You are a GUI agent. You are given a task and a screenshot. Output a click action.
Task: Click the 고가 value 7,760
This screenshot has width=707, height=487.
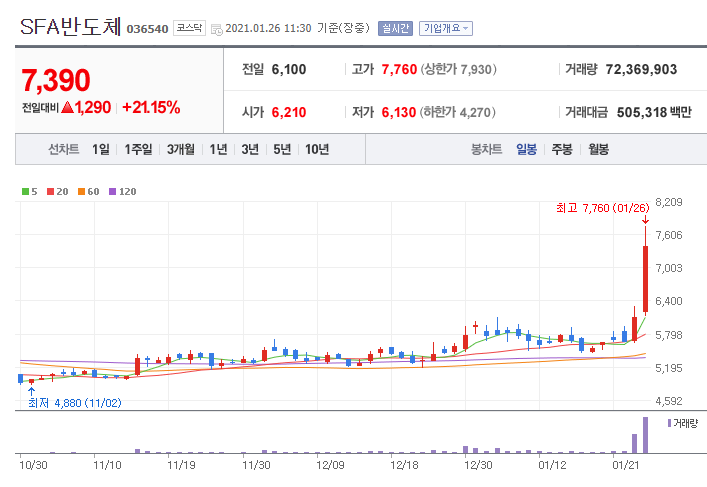tap(399, 69)
